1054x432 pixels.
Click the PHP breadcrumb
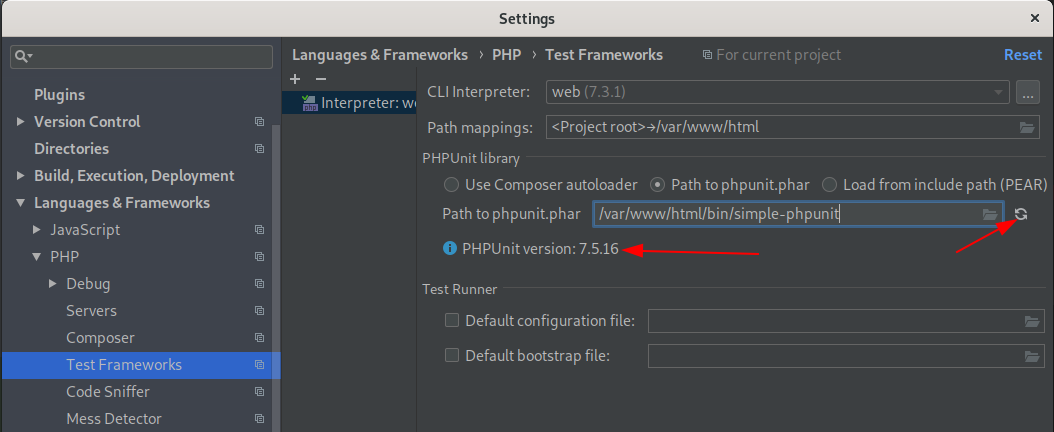(x=506, y=55)
